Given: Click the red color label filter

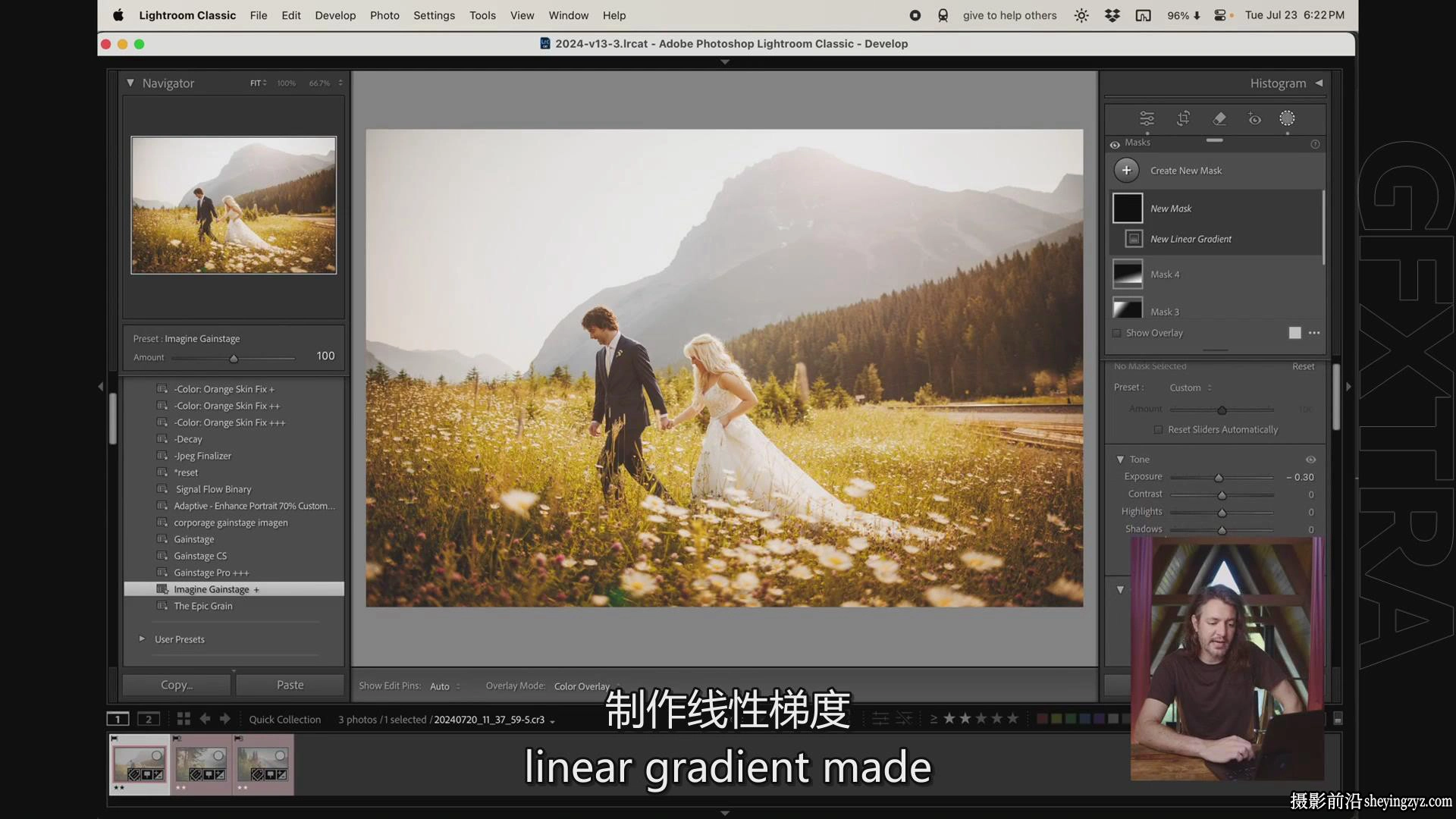Looking at the screenshot, I should point(1042,719).
